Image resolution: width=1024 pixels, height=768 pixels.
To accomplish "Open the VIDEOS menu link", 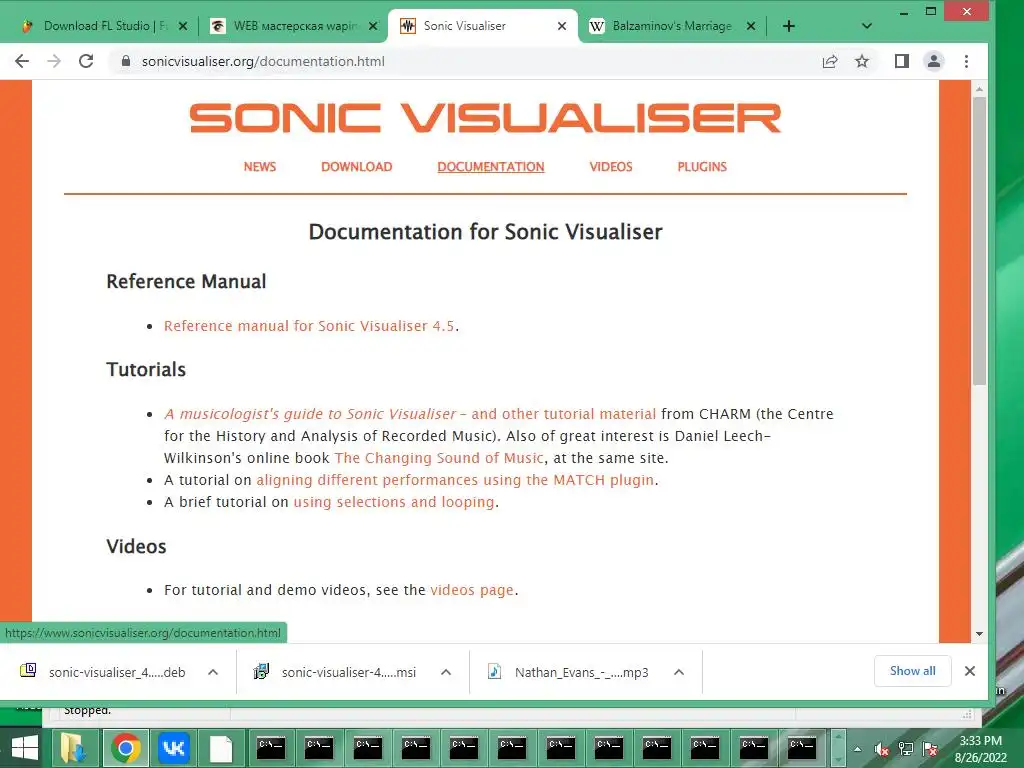I will (611, 167).
